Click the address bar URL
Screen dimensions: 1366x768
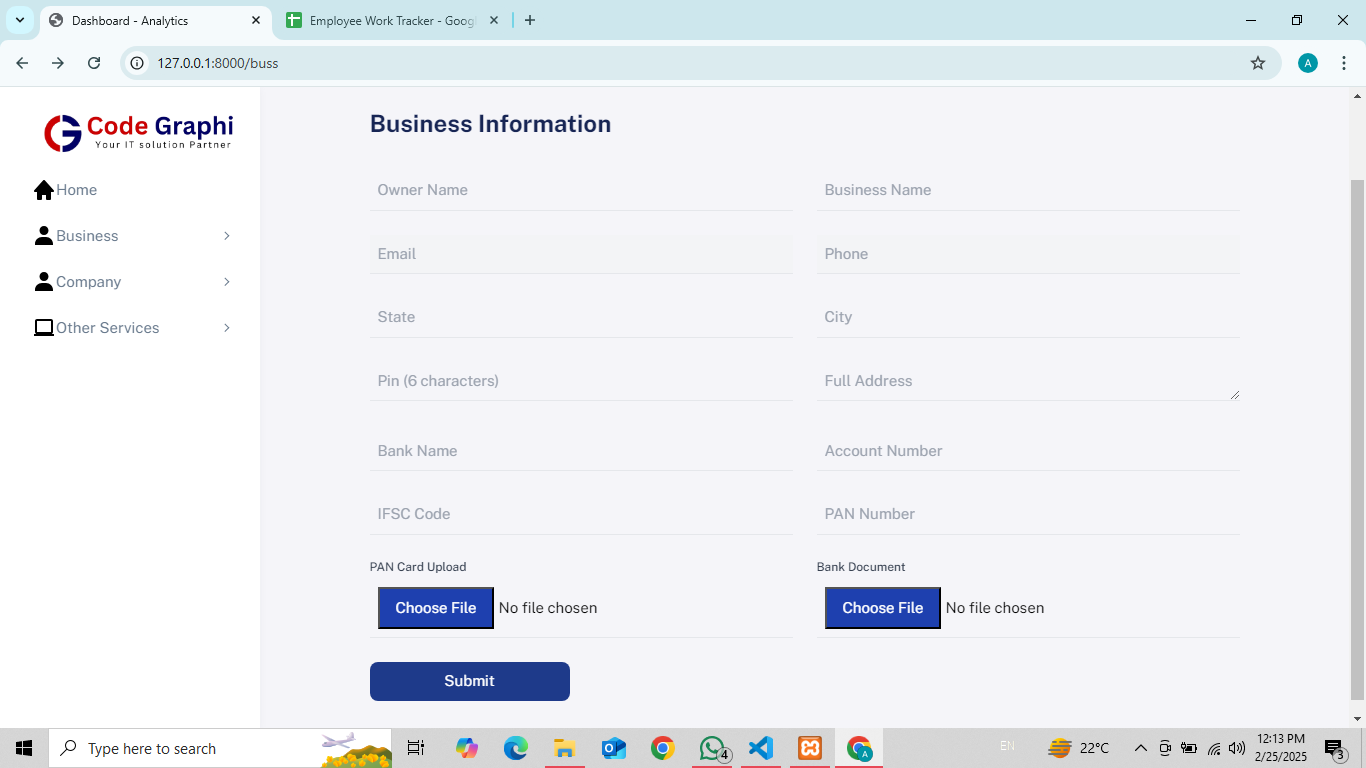click(218, 63)
